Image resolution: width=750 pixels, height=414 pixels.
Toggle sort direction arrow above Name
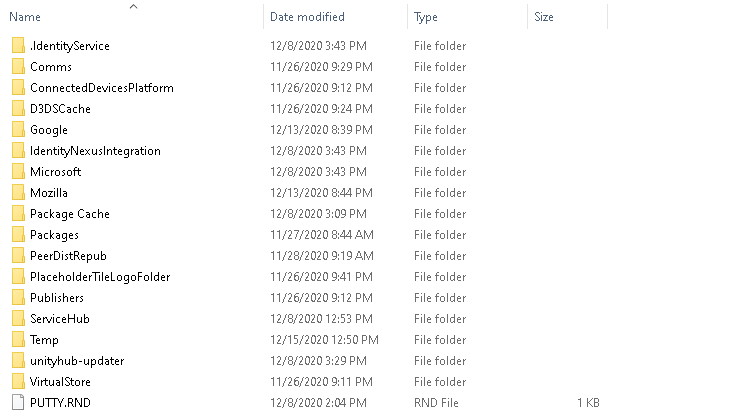click(x=133, y=6)
